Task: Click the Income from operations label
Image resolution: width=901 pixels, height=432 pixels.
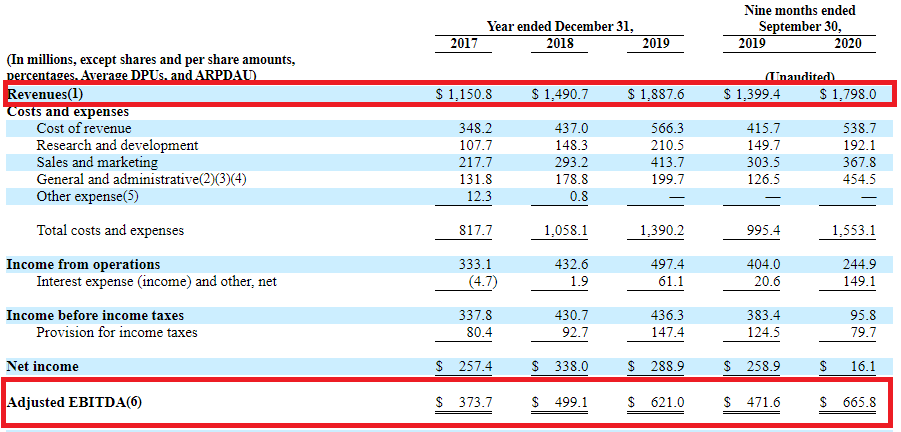Action: point(83,265)
